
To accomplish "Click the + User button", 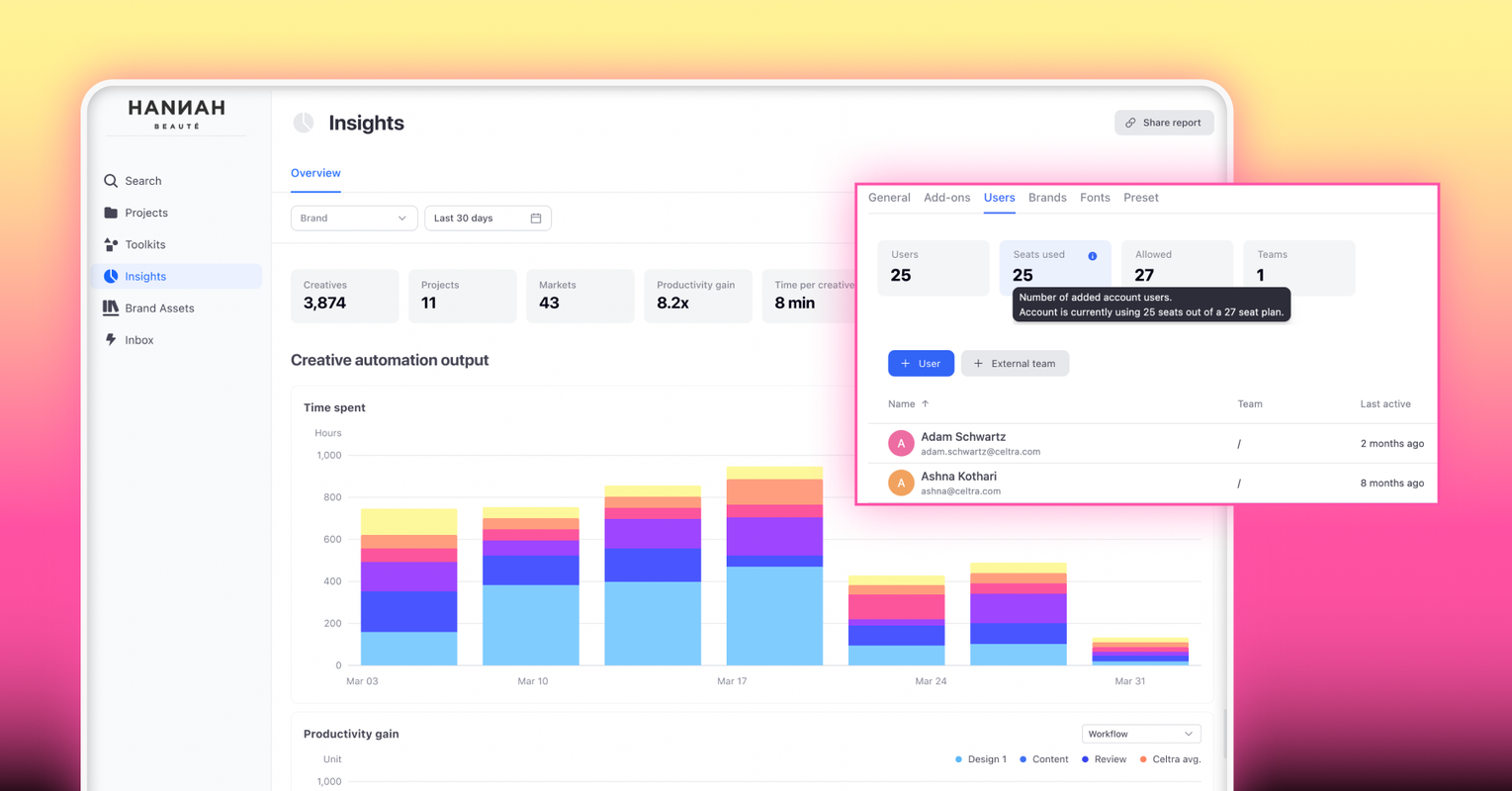I will point(921,363).
